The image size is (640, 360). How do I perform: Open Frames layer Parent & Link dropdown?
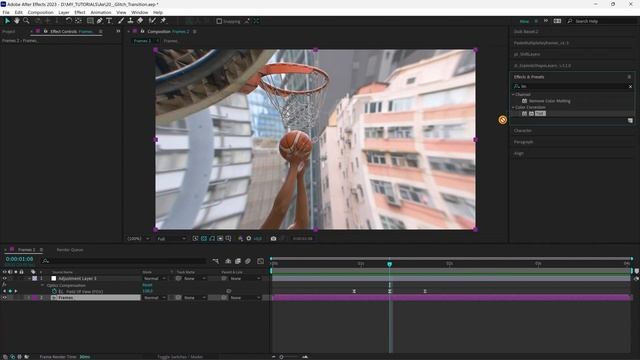[x=245, y=298]
